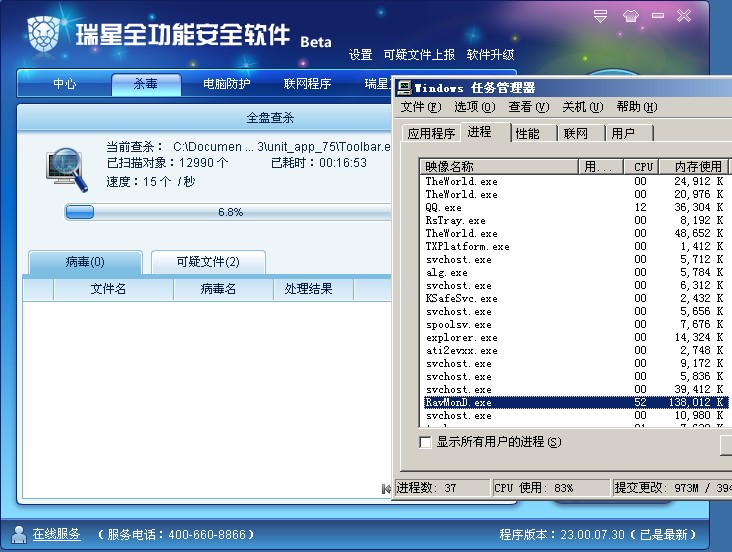Open Task Manager 选项(O) menu

coord(474,107)
